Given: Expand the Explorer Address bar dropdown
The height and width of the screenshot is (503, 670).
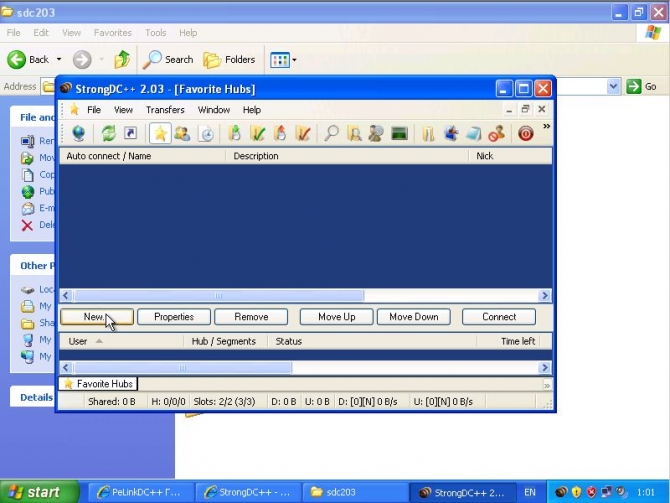Looking at the screenshot, I should (x=613, y=86).
